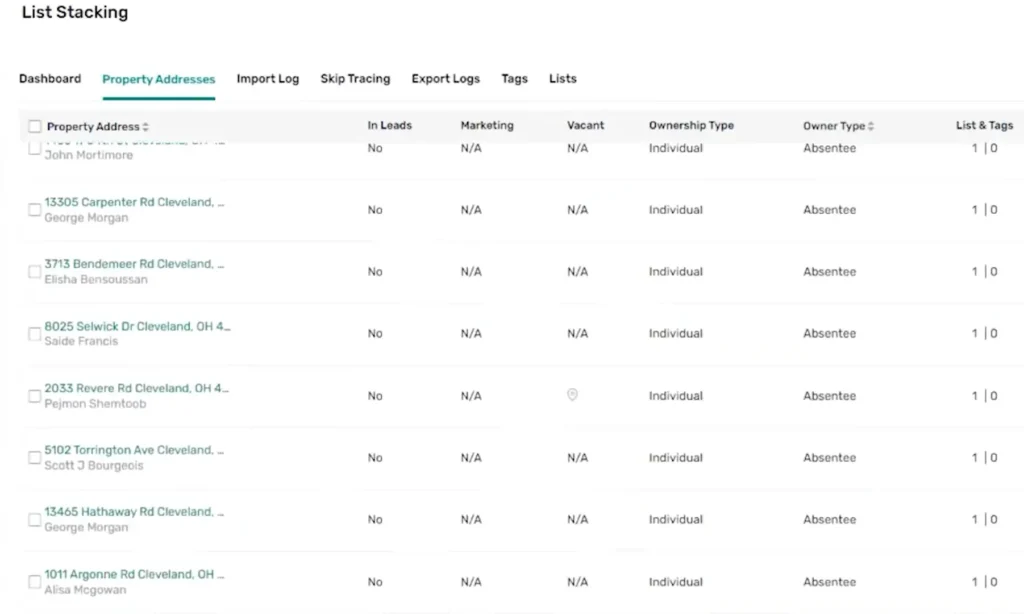Click the Vacant column header

pos(586,125)
